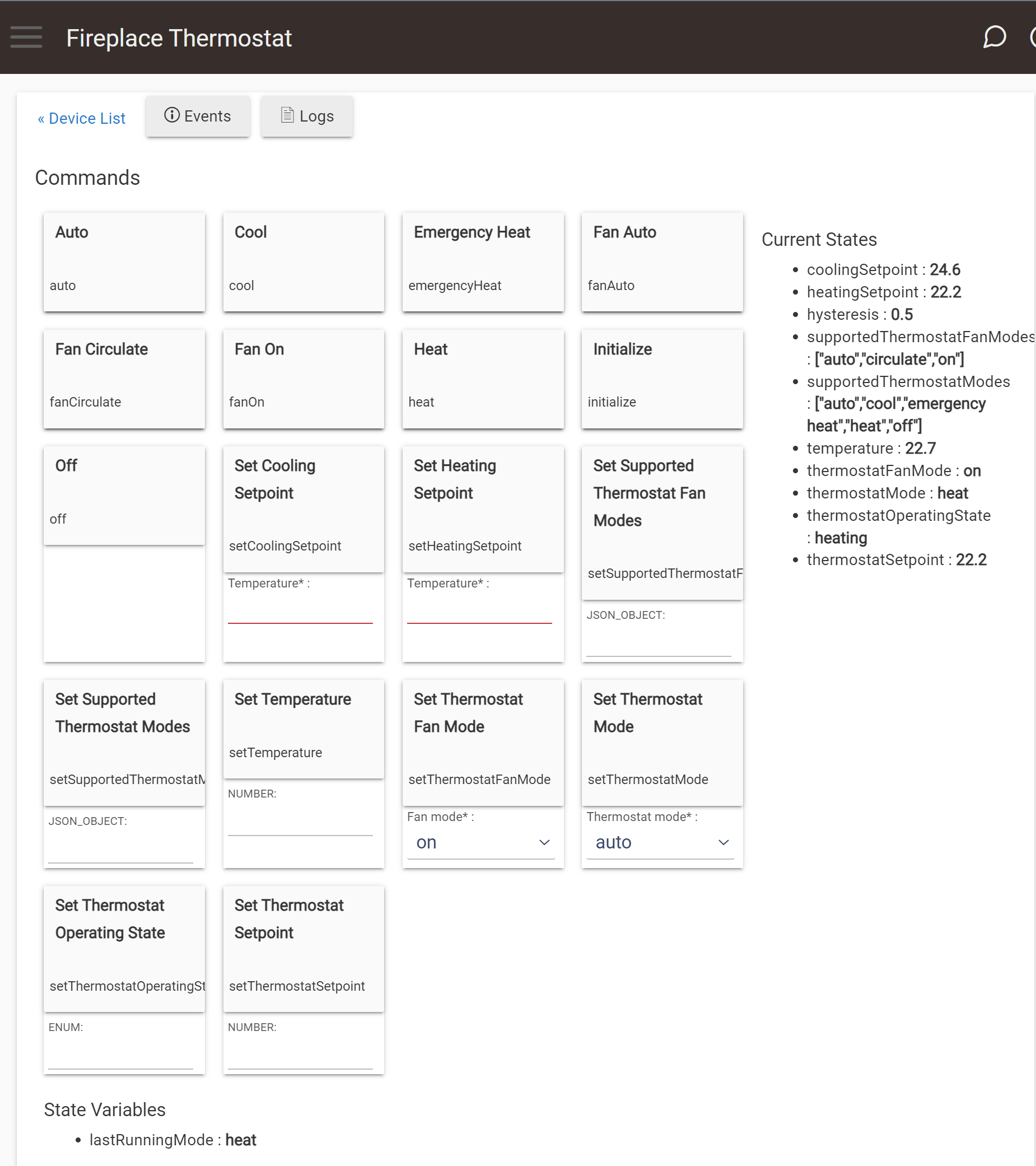Go back to Device List

tap(82, 119)
